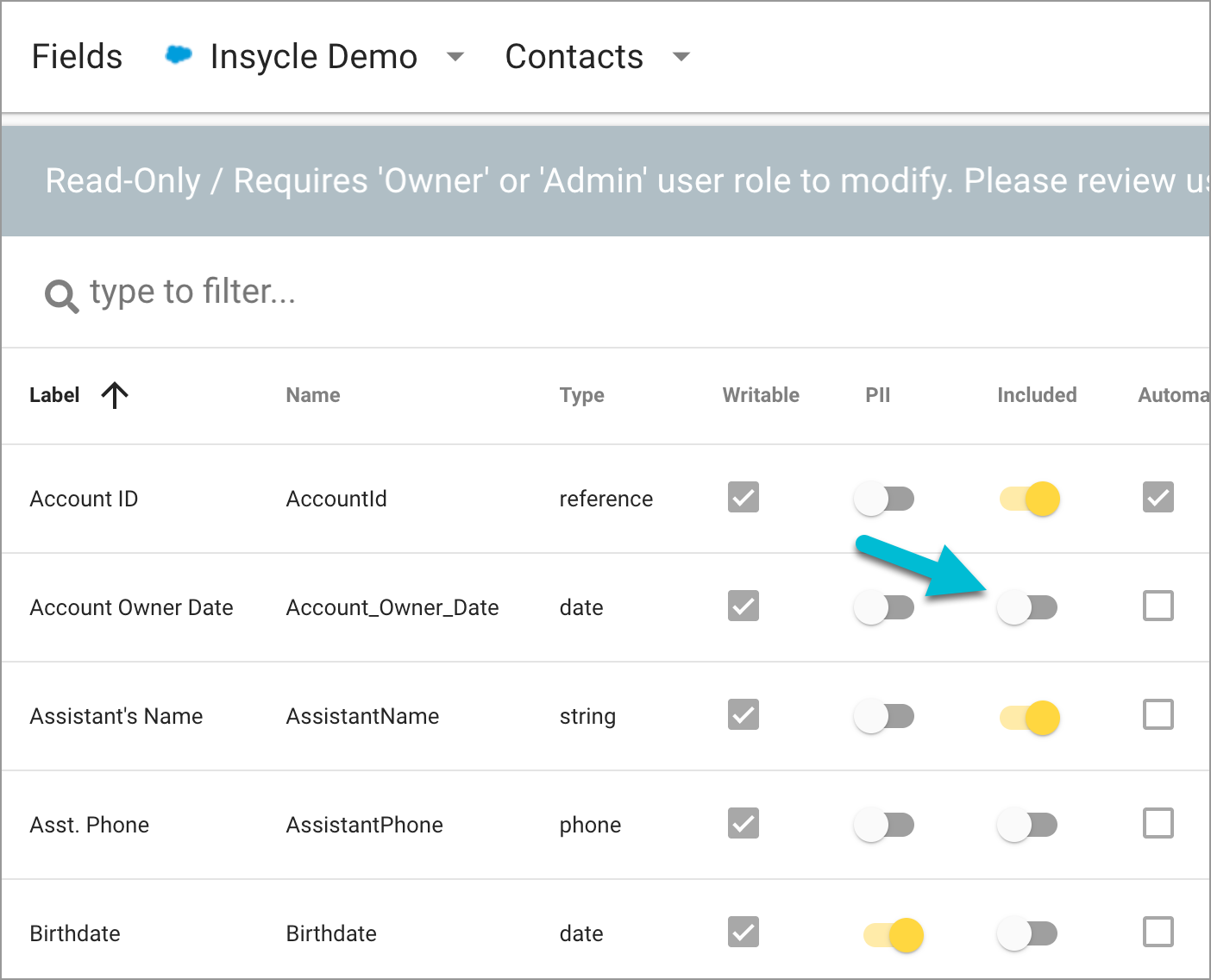Toggle Writable checkbox for Account Owner Date
Image resolution: width=1211 pixels, height=980 pixels.
coord(744,606)
